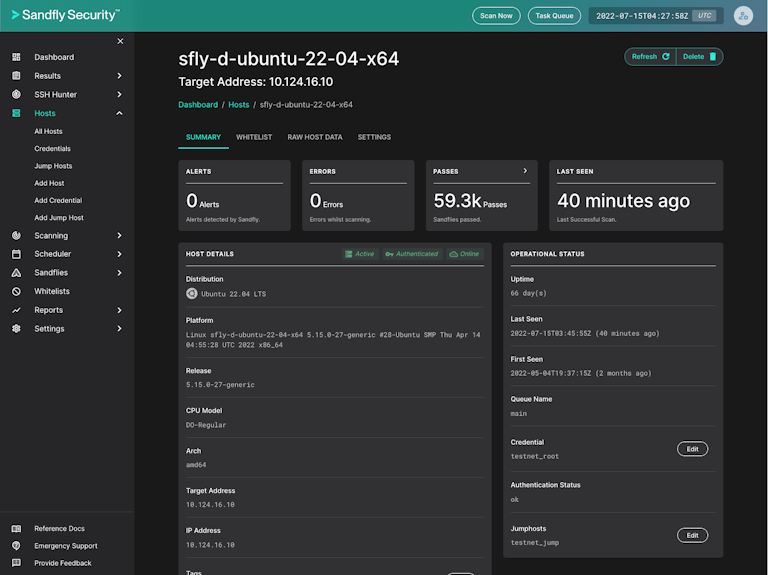Expand the Results menu chevron
This screenshot has height=575, width=768.
(x=119, y=75)
